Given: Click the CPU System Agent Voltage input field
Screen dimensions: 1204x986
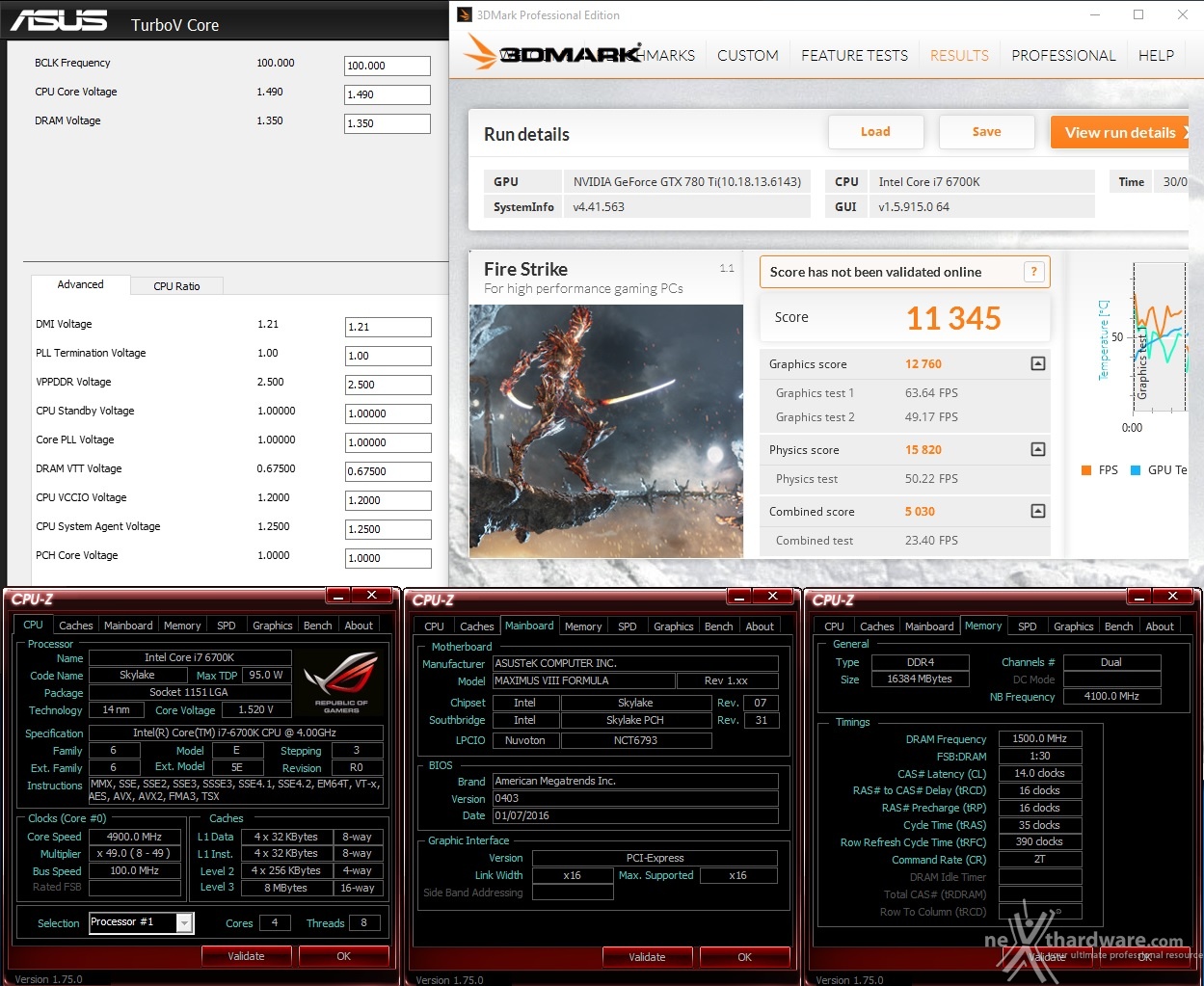Looking at the screenshot, I should (388, 529).
